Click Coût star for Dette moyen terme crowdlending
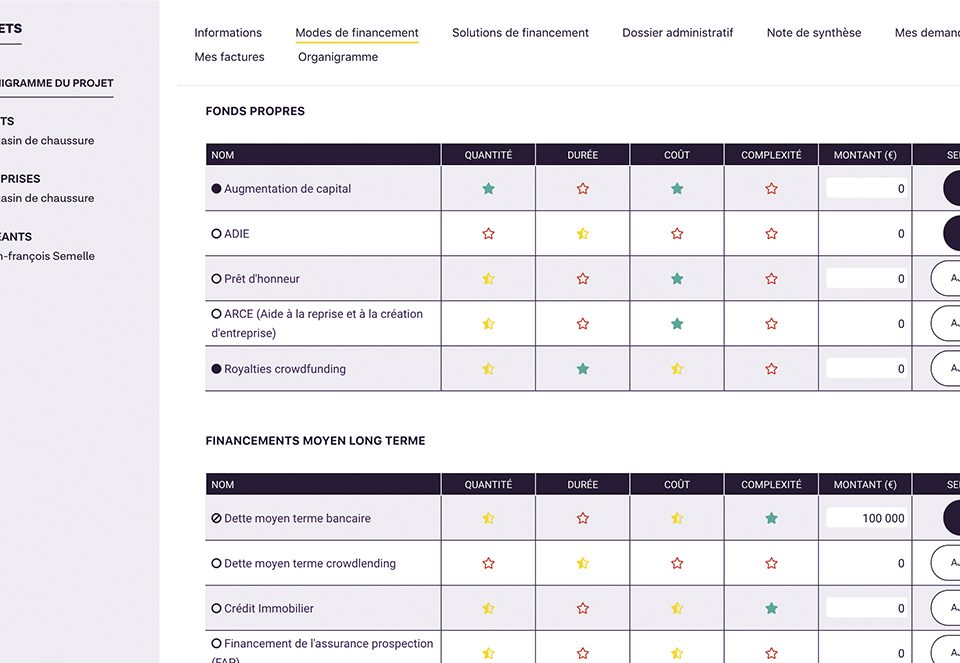 tap(677, 563)
